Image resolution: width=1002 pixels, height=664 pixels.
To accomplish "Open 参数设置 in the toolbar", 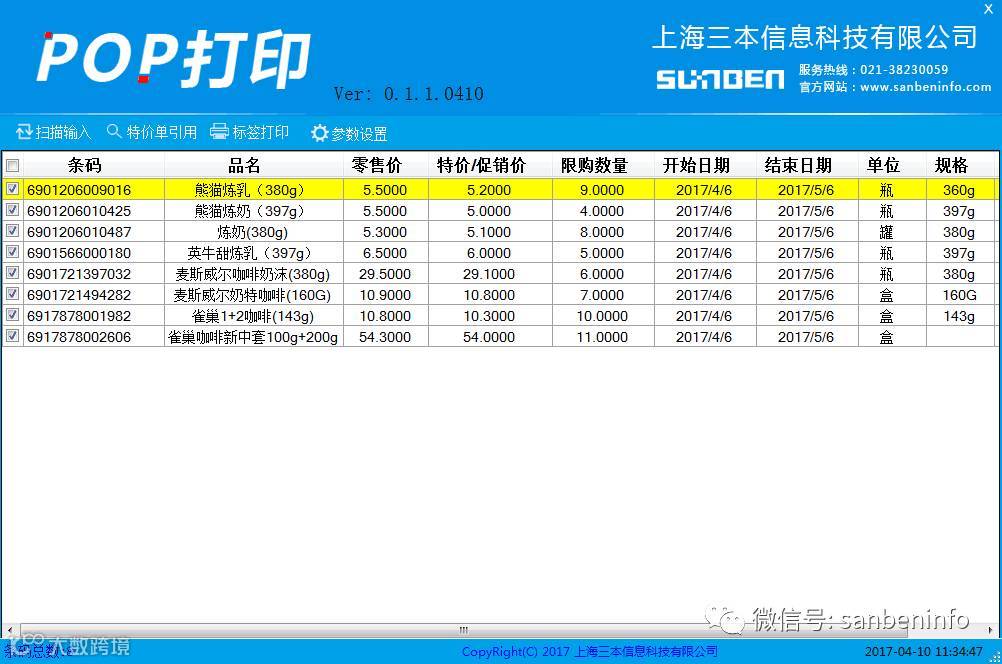I will click(x=350, y=133).
